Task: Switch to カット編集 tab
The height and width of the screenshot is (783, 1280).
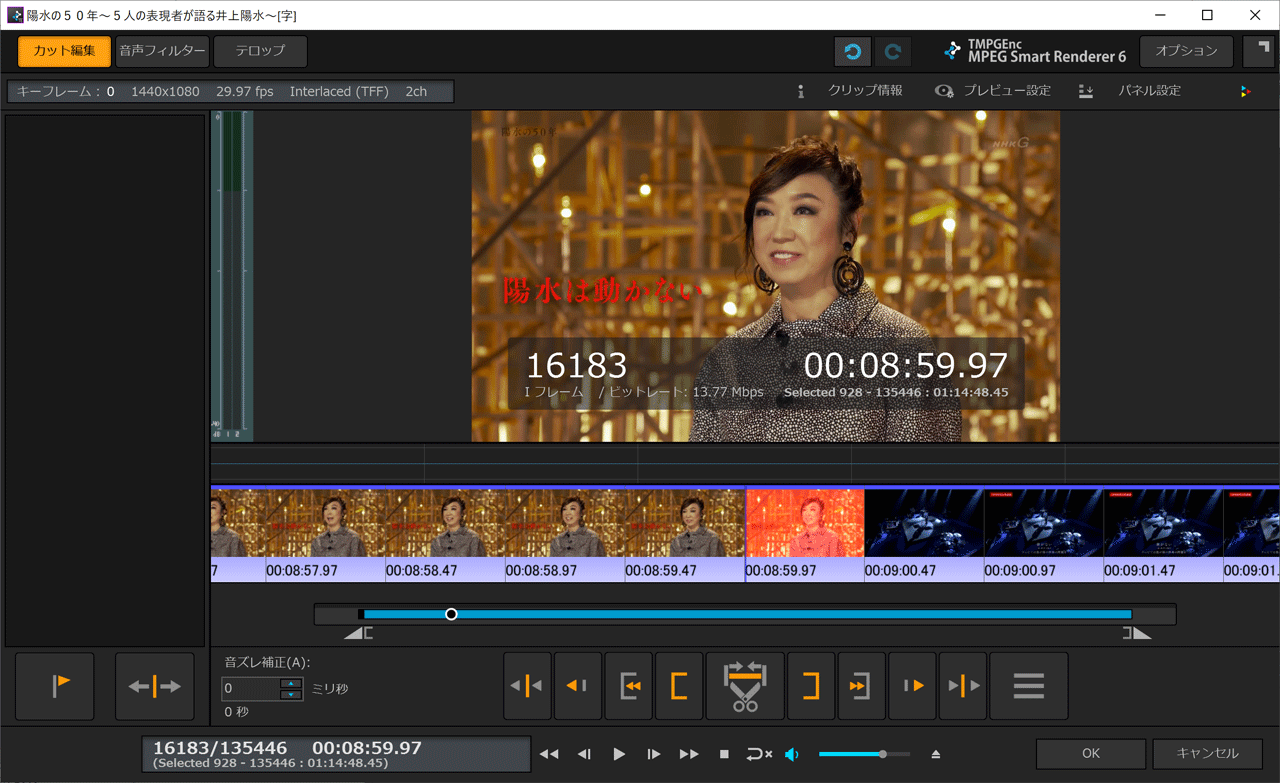Action: click(x=64, y=51)
